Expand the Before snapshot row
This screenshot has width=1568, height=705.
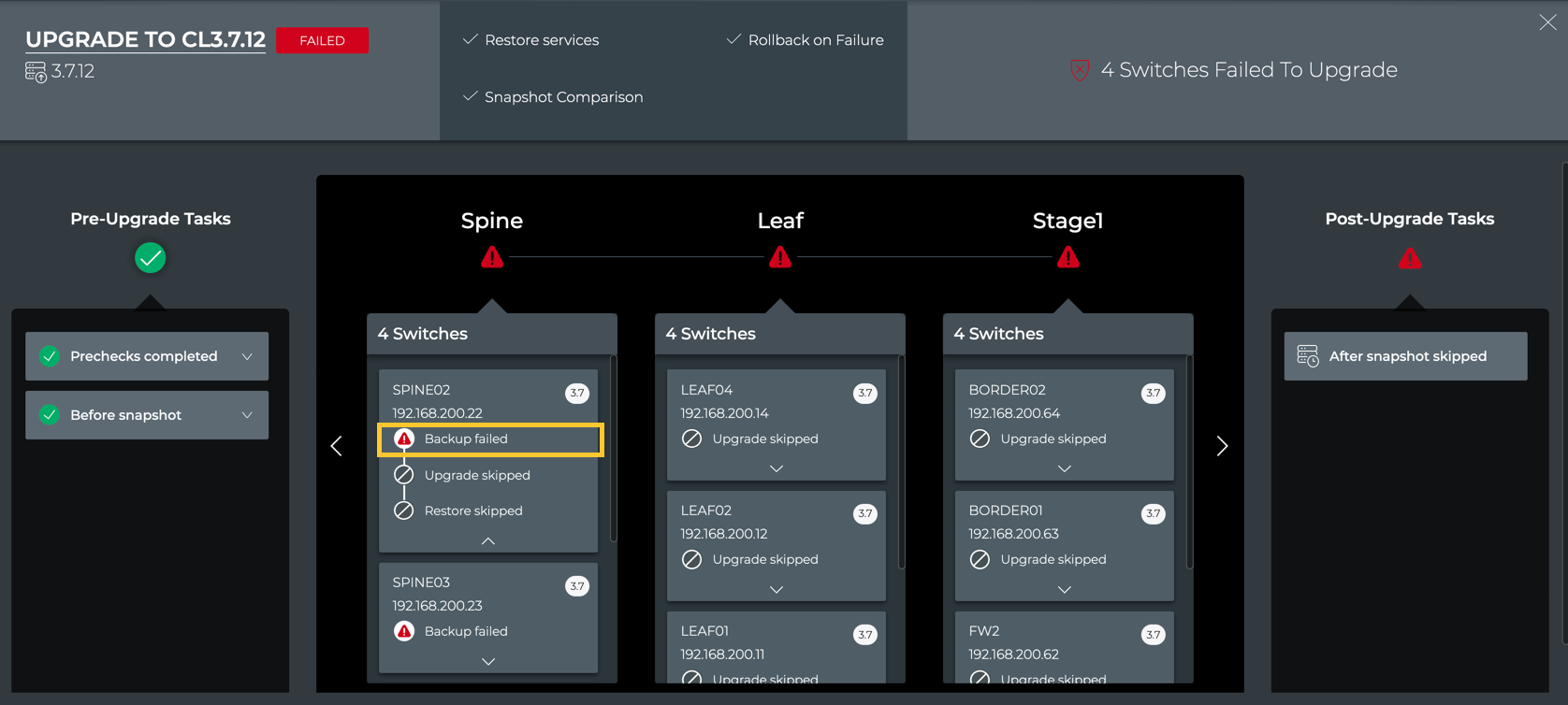[x=247, y=415]
